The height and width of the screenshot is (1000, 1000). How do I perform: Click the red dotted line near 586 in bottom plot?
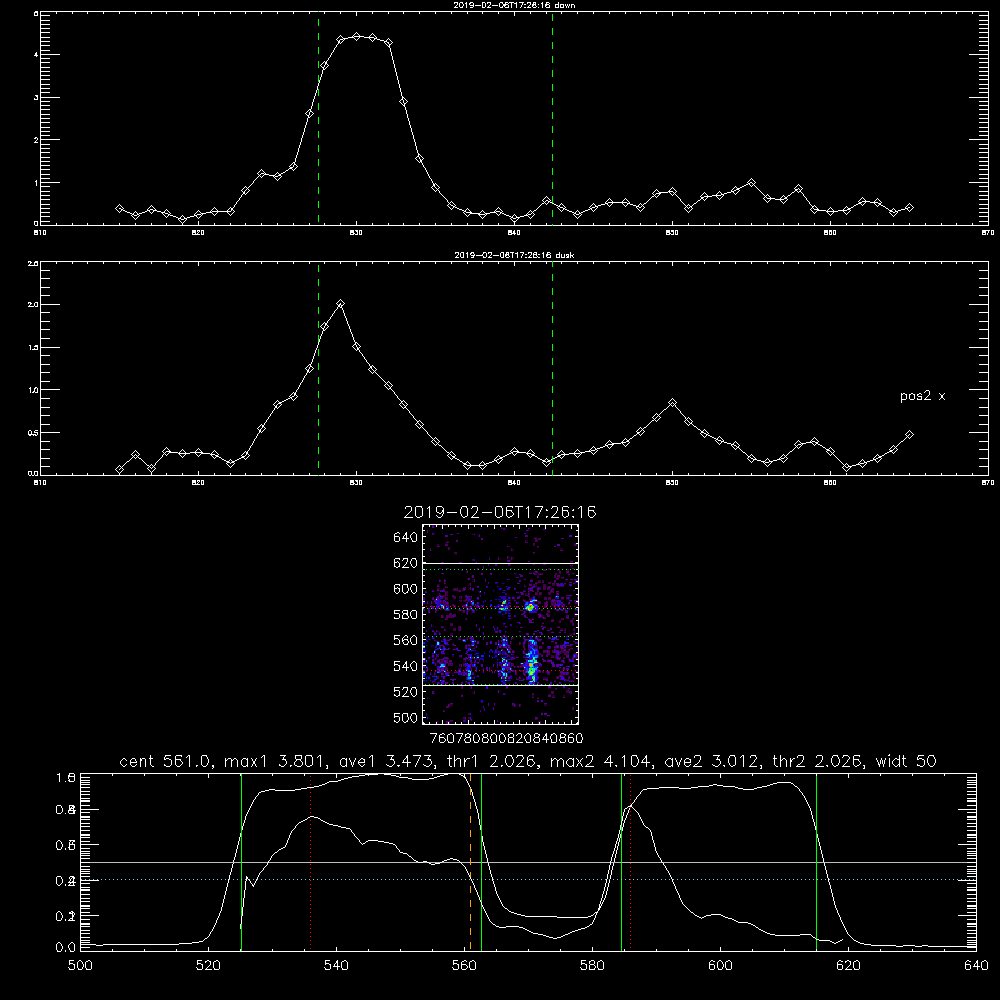pyautogui.click(x=630, y=861)
